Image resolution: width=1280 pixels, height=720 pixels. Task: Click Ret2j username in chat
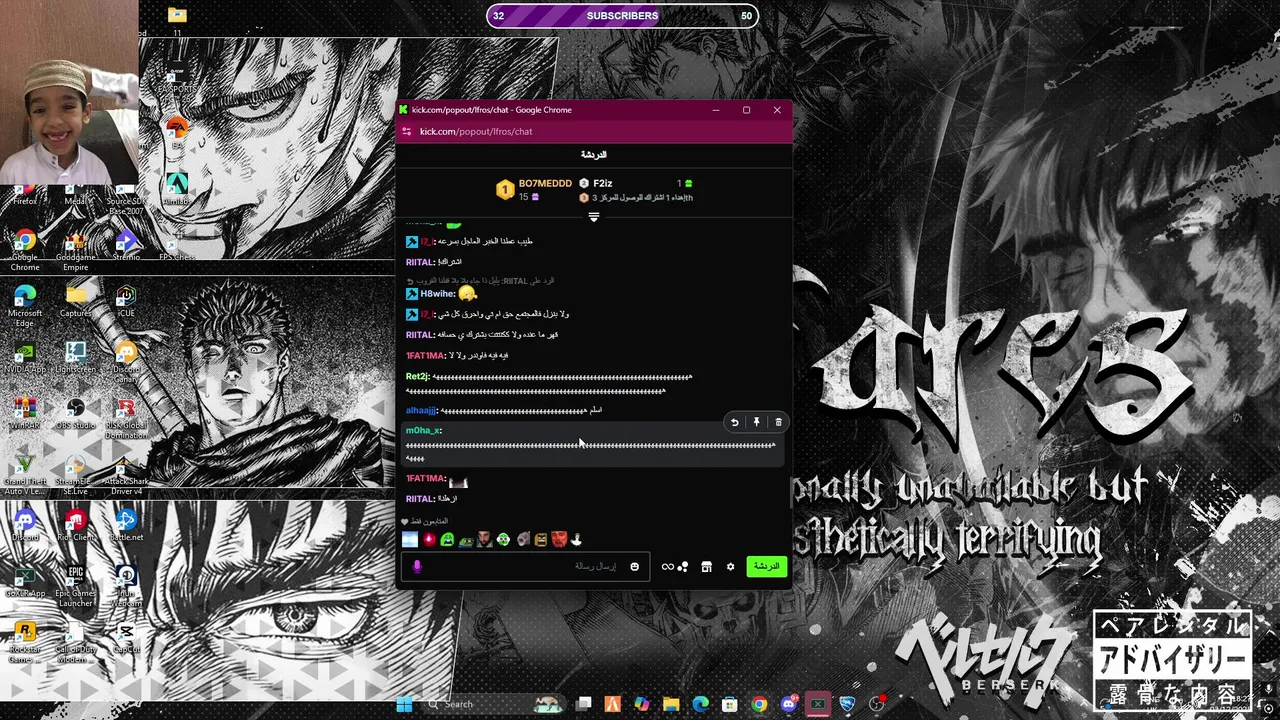click(x=417, y=377)
